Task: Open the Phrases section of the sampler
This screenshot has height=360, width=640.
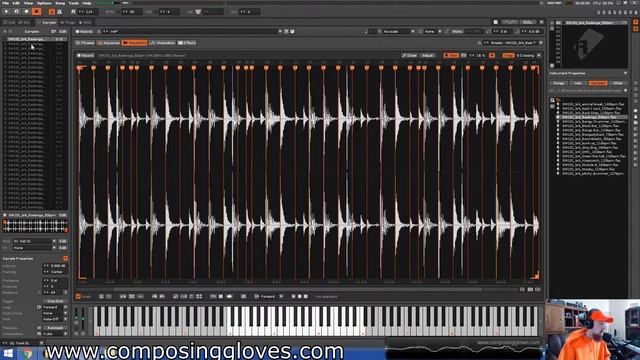Action: [x=85, y=43]
